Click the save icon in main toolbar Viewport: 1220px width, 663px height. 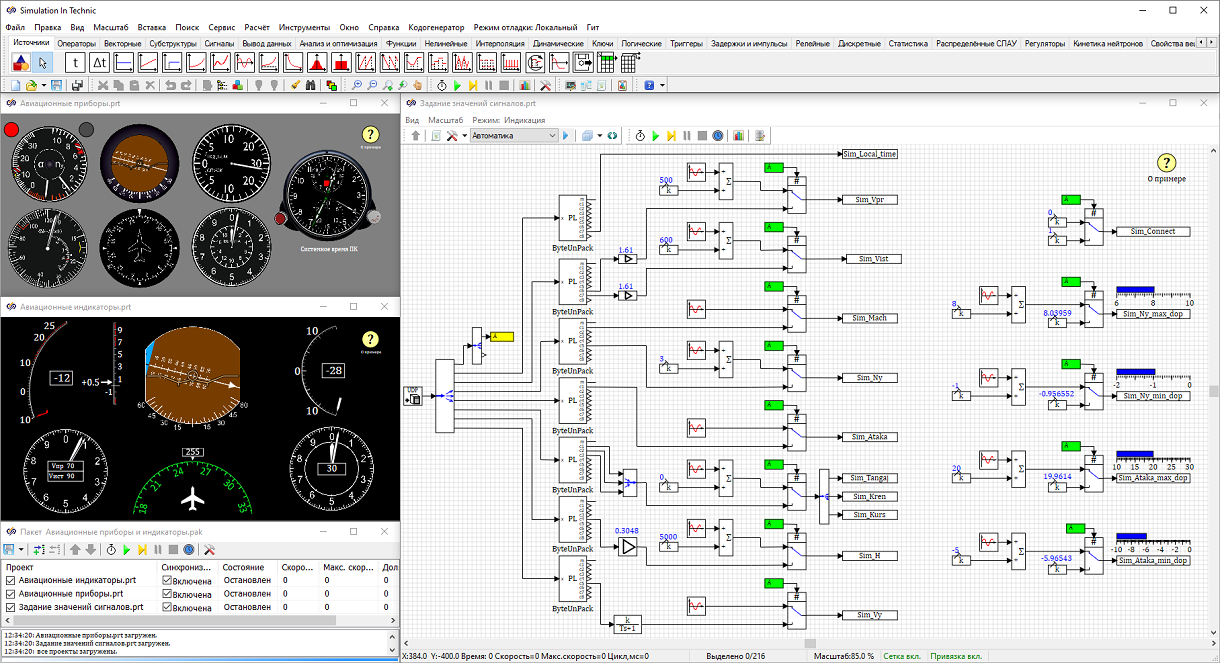[x=57, y=86]
